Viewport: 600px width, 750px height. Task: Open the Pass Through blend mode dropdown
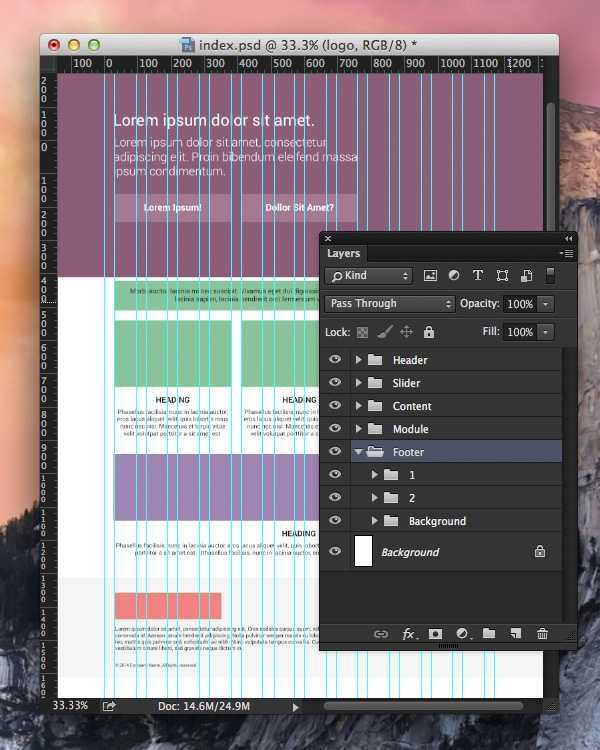click(x=390, y=304)
